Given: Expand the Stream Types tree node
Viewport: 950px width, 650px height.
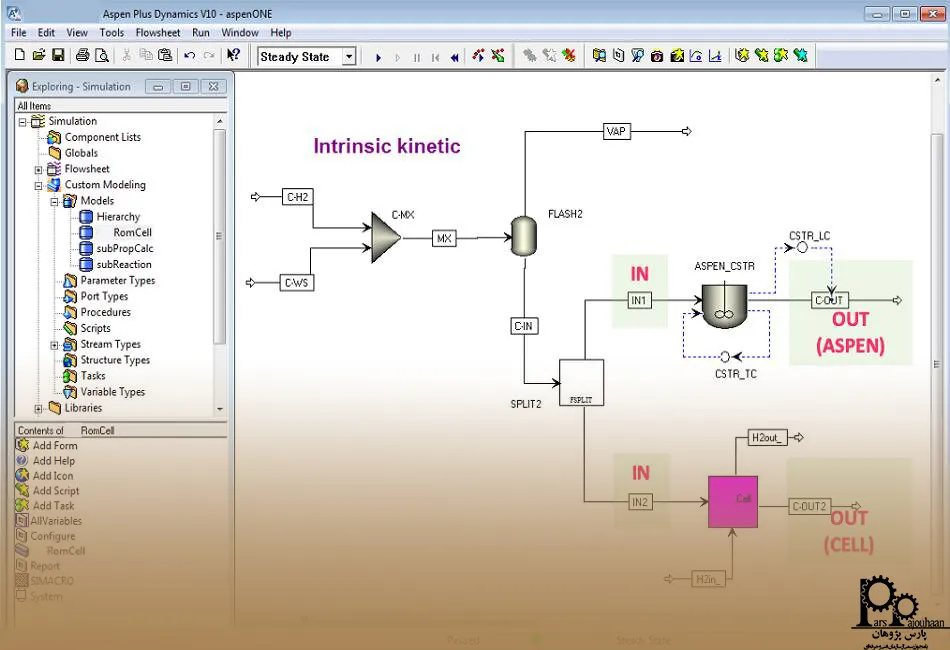Looking at the screenshot, I should click(x=55, y=345).
